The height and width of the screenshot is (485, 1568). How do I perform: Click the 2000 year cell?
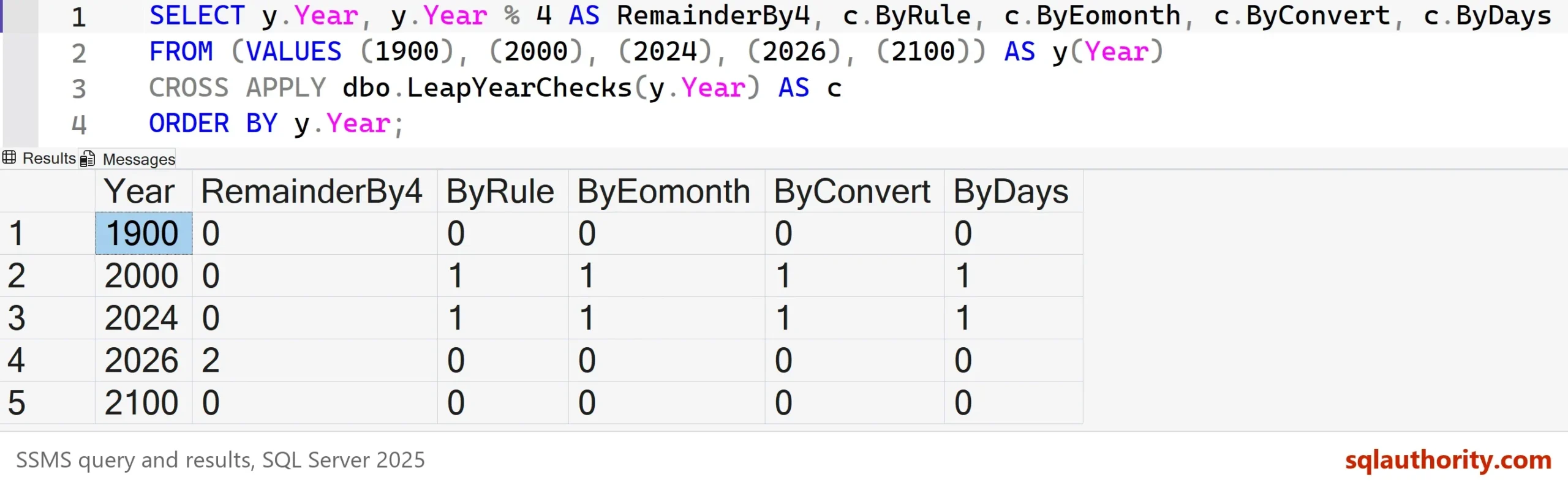tap(144, 276)
